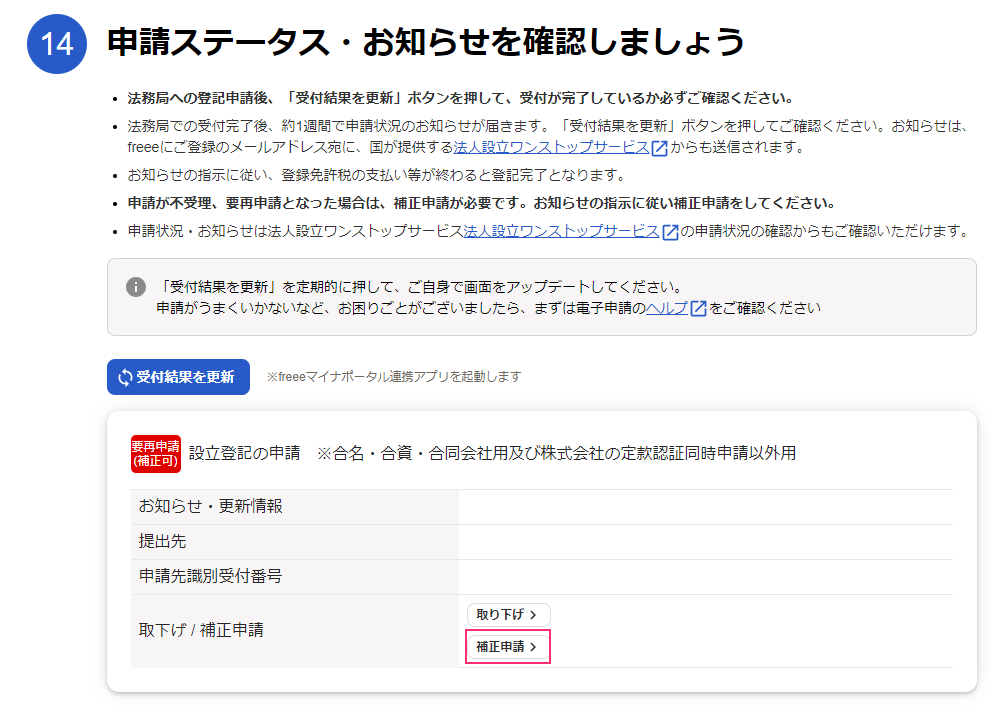
Task: Click the refresh icon in 受付結果を更新
Action: [x=125, y=377]
